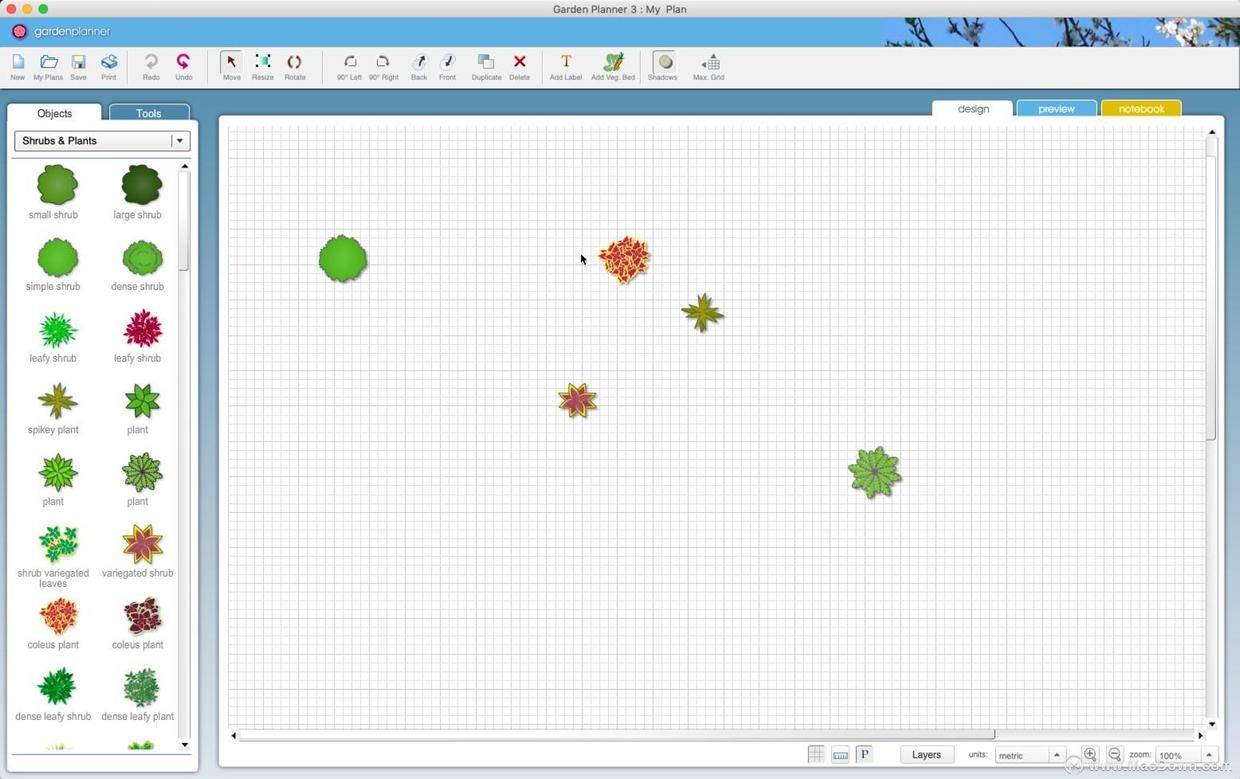
Task: Click the Duplicate toolbar icon
Action: click(486, 66)
